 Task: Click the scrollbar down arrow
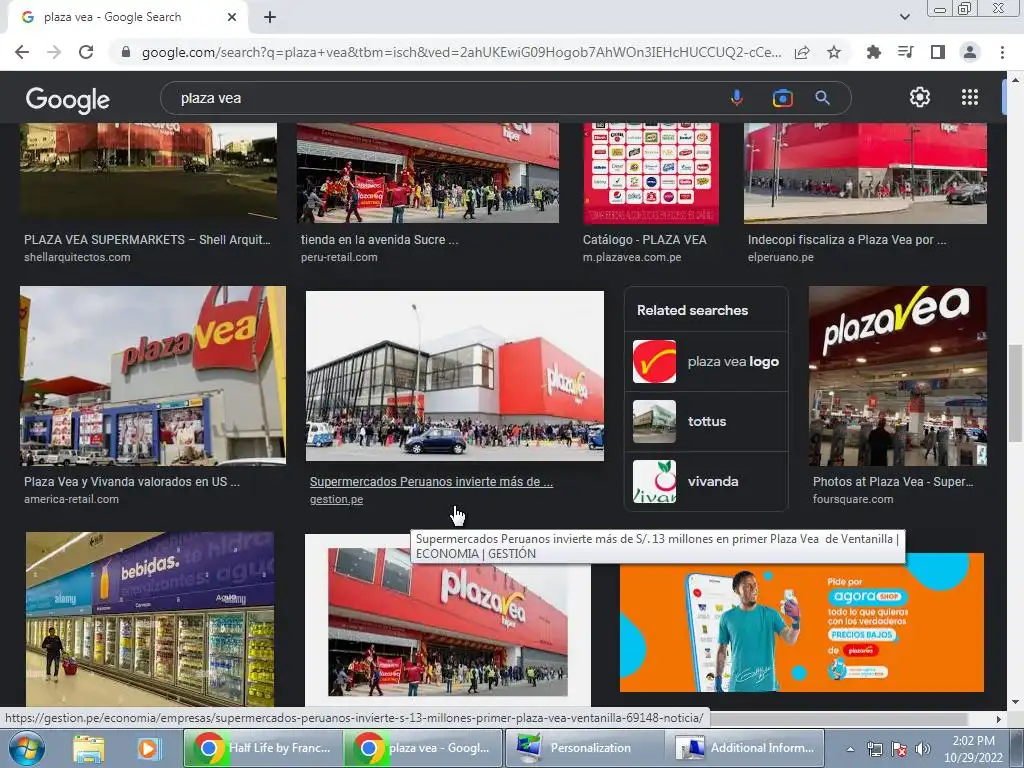[1015, 702]
